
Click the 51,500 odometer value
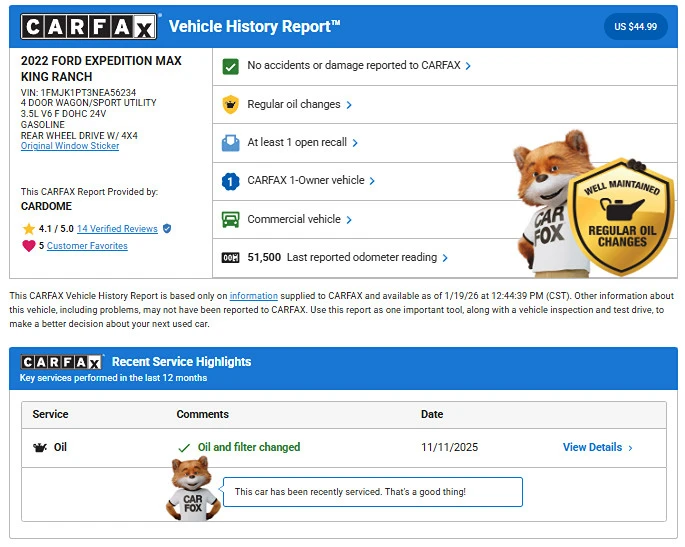click(264, 257)
